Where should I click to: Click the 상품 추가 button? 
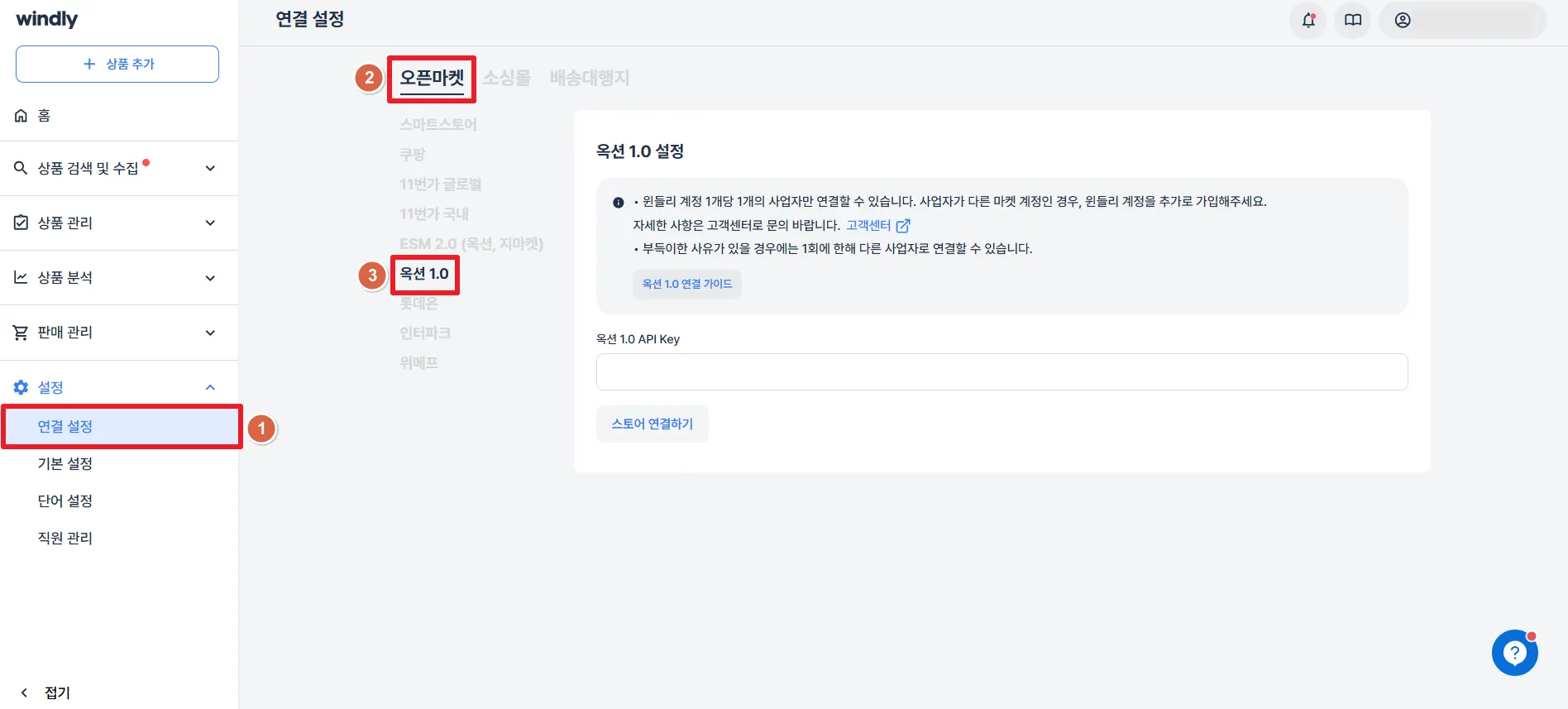pos(117,64)
